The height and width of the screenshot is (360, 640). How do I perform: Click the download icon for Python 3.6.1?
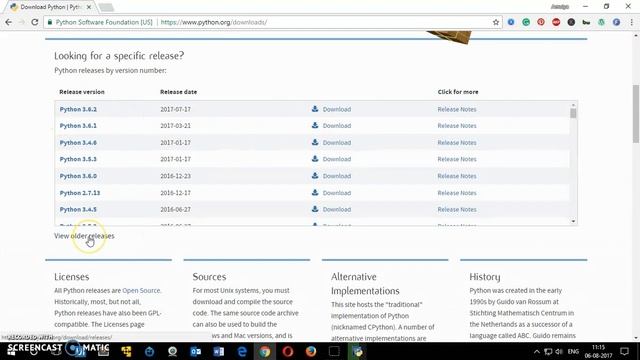[x=315, y=125]
